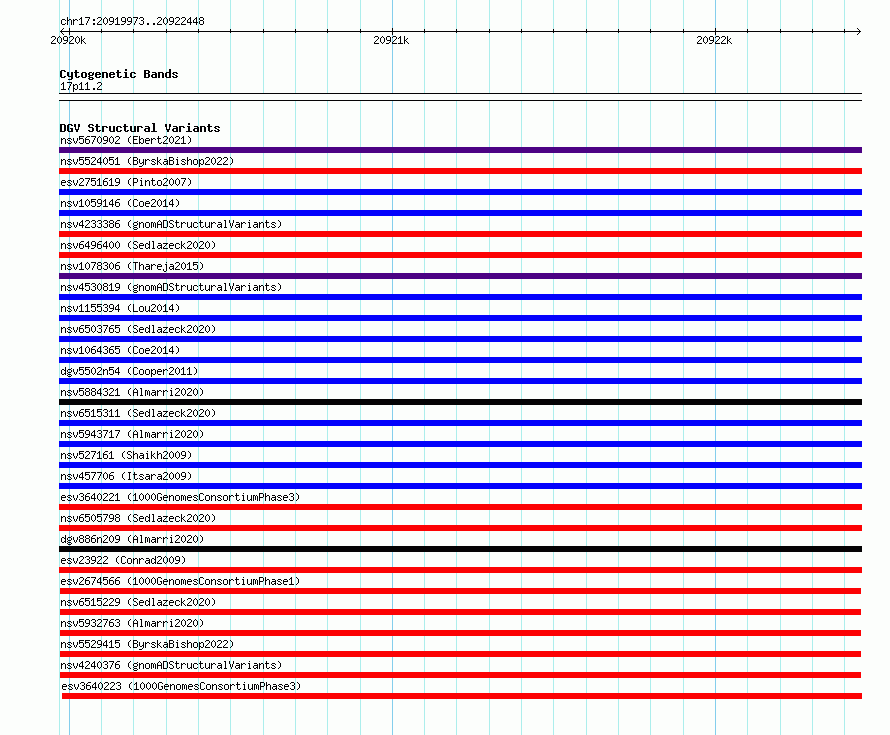Click the DGV Structural Variants track title

[x=140, y=128]
